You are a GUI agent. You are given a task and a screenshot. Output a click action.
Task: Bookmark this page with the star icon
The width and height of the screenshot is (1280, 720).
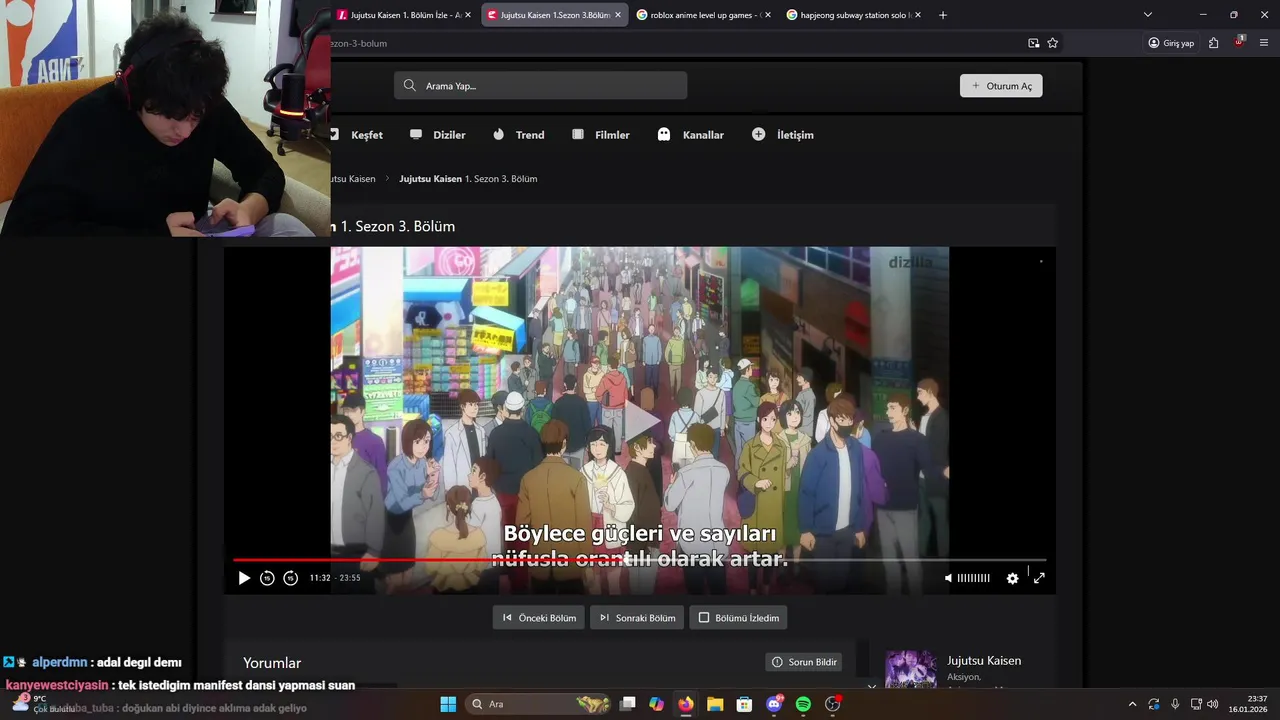click(x=1053, y=43)
